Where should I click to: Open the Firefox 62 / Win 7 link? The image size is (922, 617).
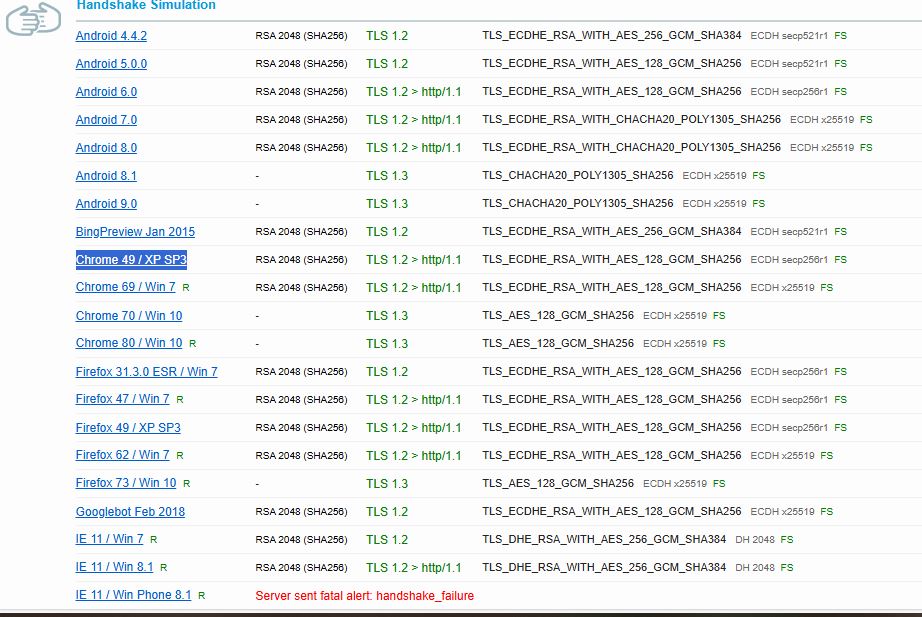point(122,456)
